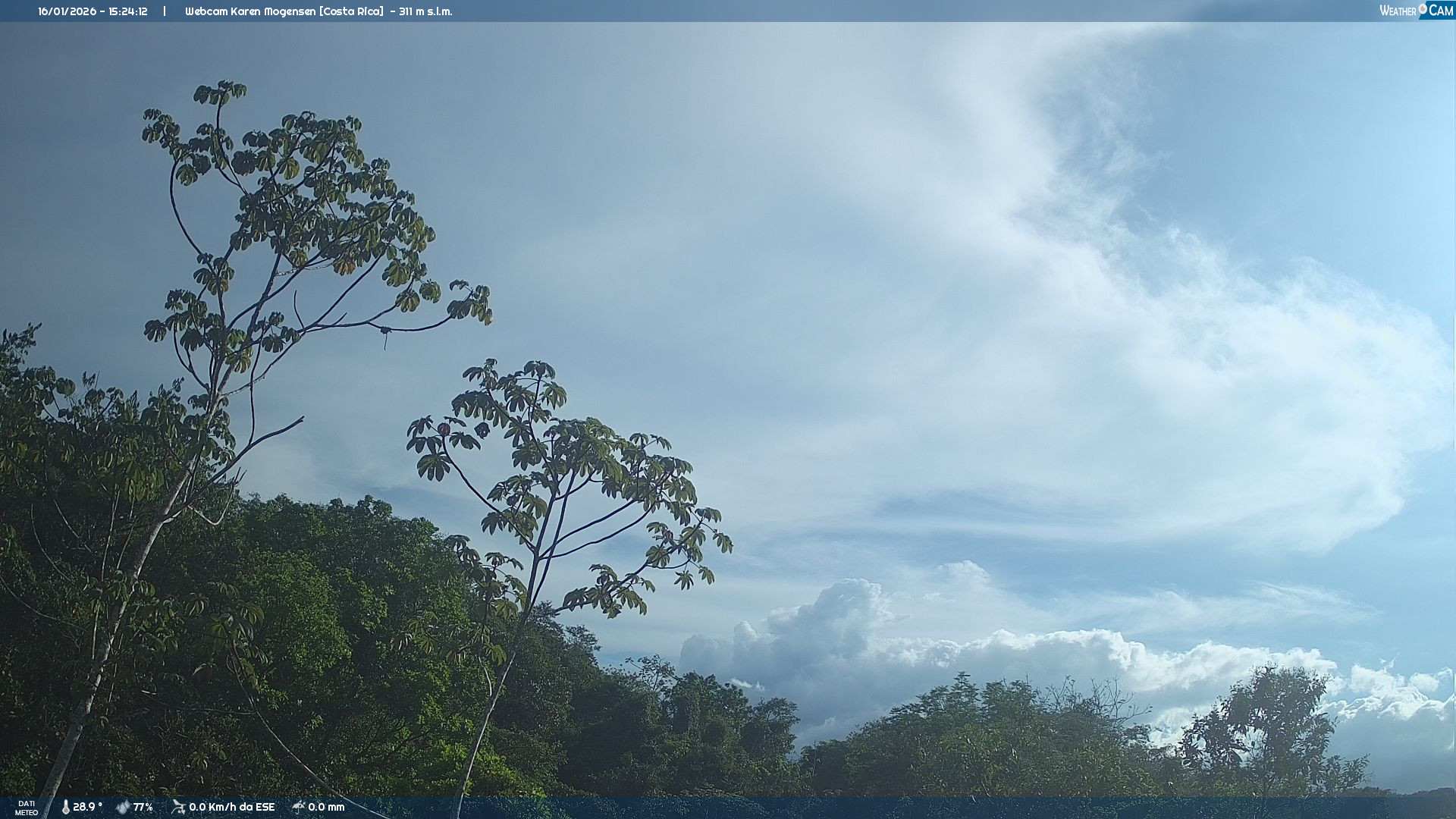Click the 16/01/2026 date timestamp
The width and height of the screenshot is (1456, 819).
coord(66,11)
